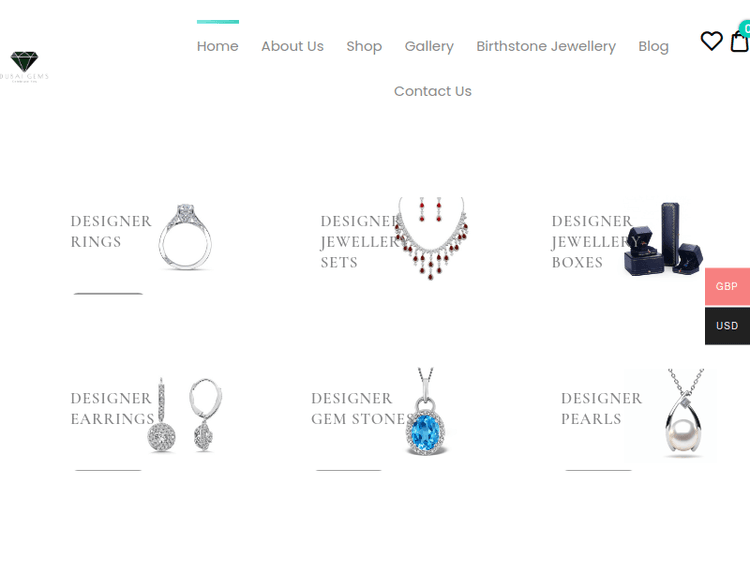
Task: Click the ruby necklace set image
Action: 431,238
